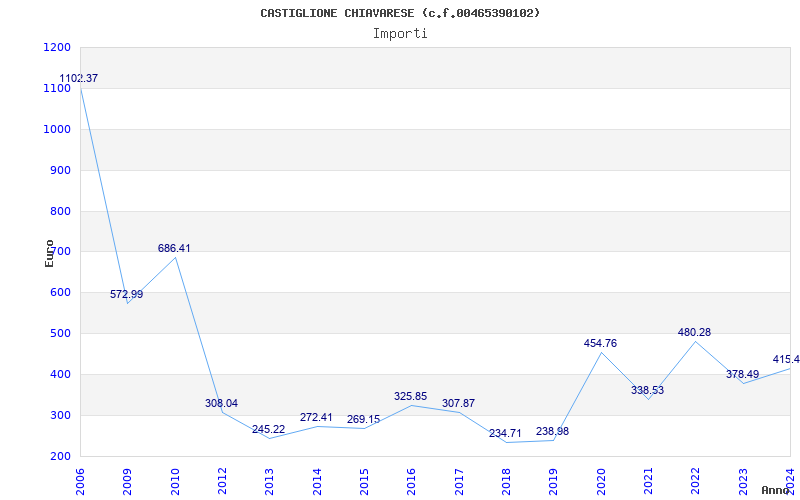Image resolution: width=800 pixels, height=500 pixels.
Task: Select the 454.76 data label for 2020
Action: point(601,343)
